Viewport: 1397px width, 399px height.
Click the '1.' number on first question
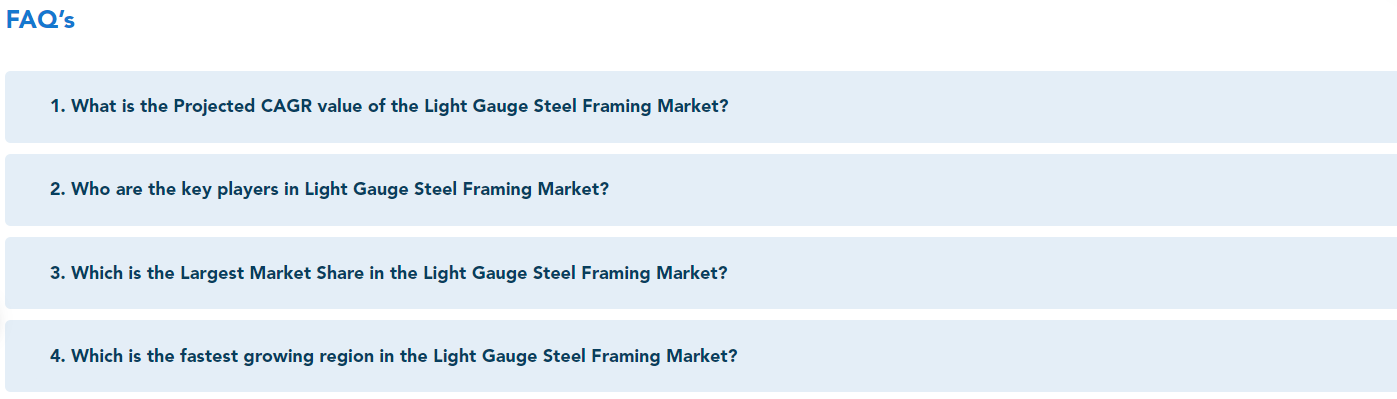point(58,106)
